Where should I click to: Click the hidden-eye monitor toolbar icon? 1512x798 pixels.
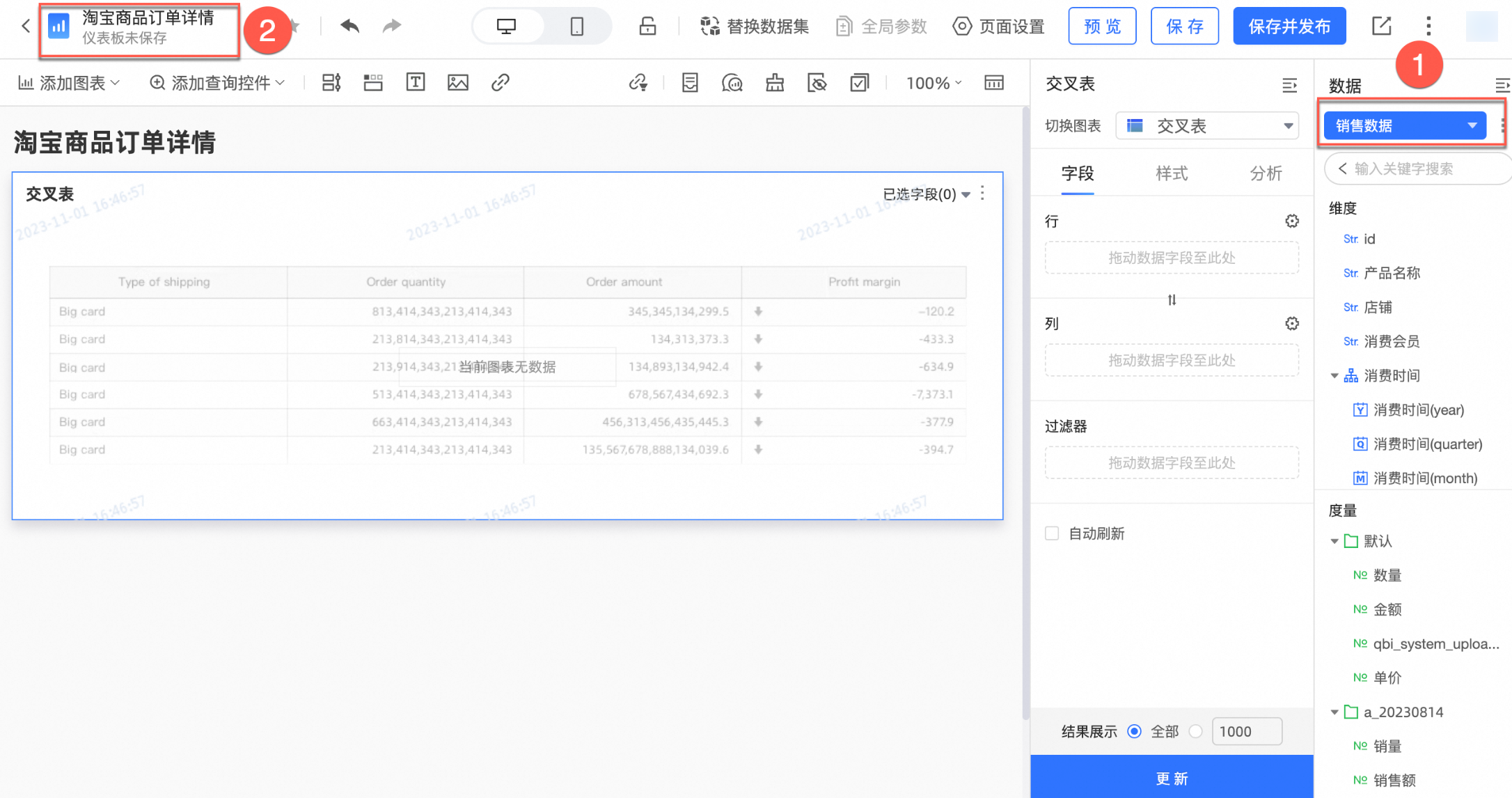point(817,83)
